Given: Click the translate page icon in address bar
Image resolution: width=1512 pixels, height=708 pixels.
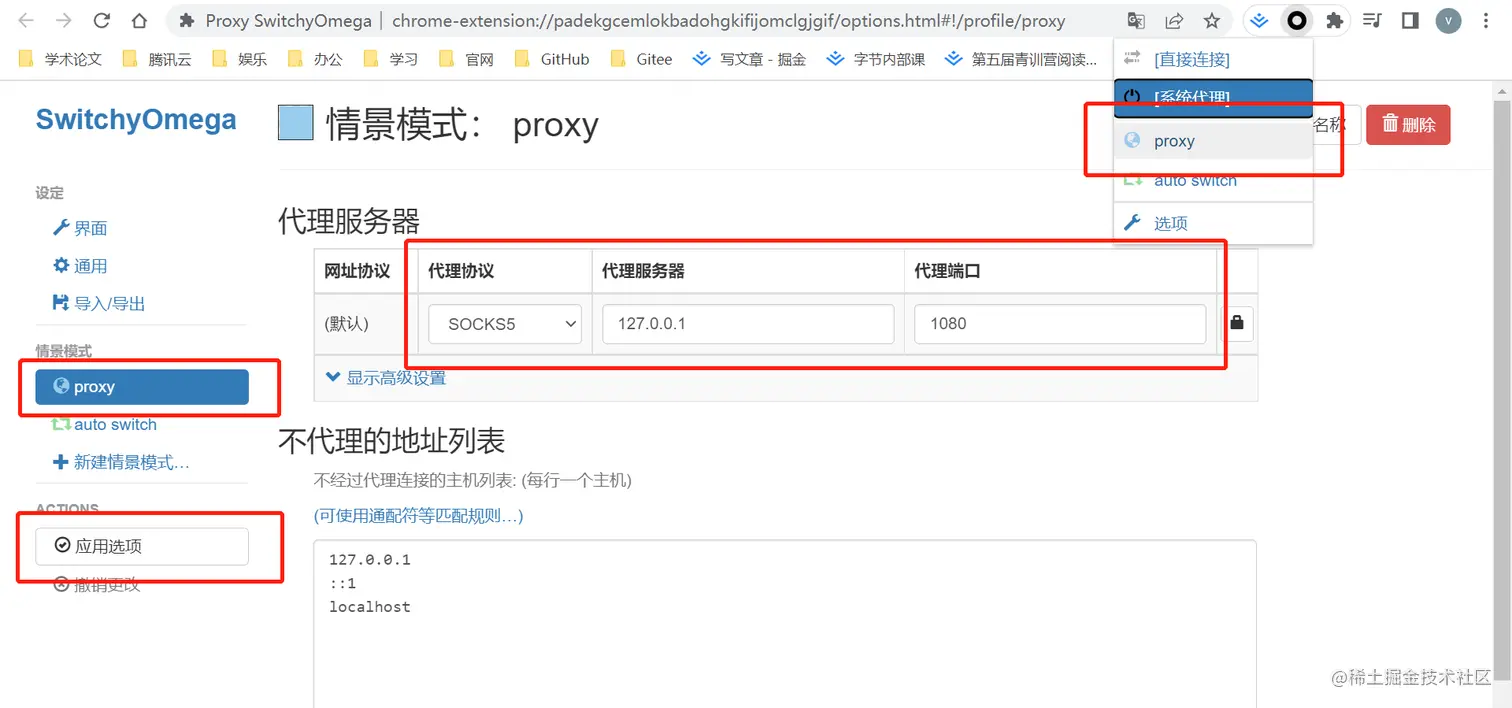Looking at the screenshot, I should pyautogui.click(x=1136, y=20).
